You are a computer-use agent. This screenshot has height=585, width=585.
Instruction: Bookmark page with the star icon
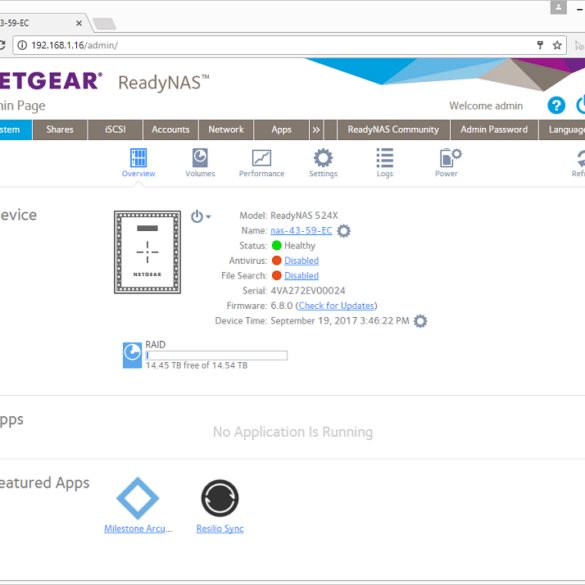(557, 45)
